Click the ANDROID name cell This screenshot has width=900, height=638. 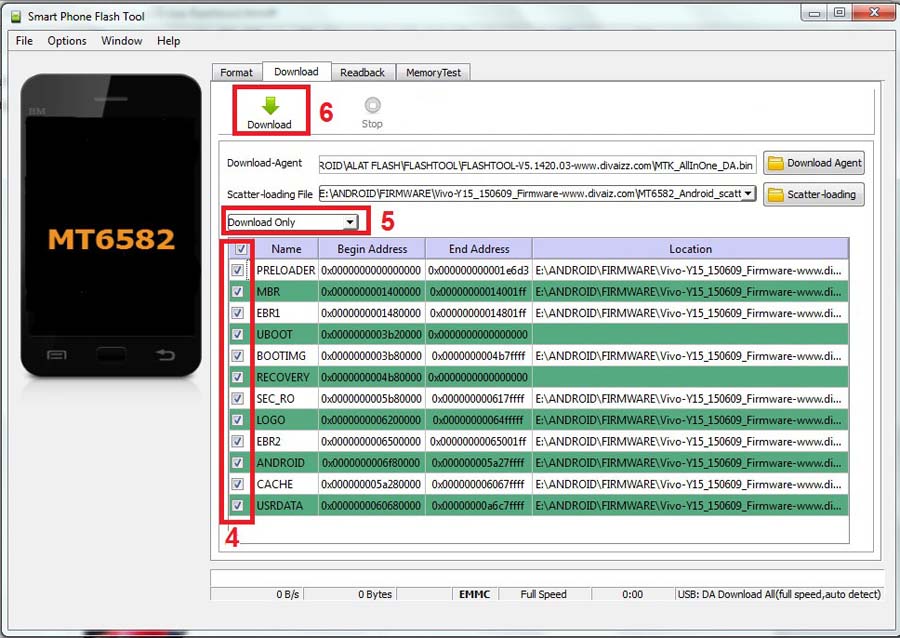point(286,463)
